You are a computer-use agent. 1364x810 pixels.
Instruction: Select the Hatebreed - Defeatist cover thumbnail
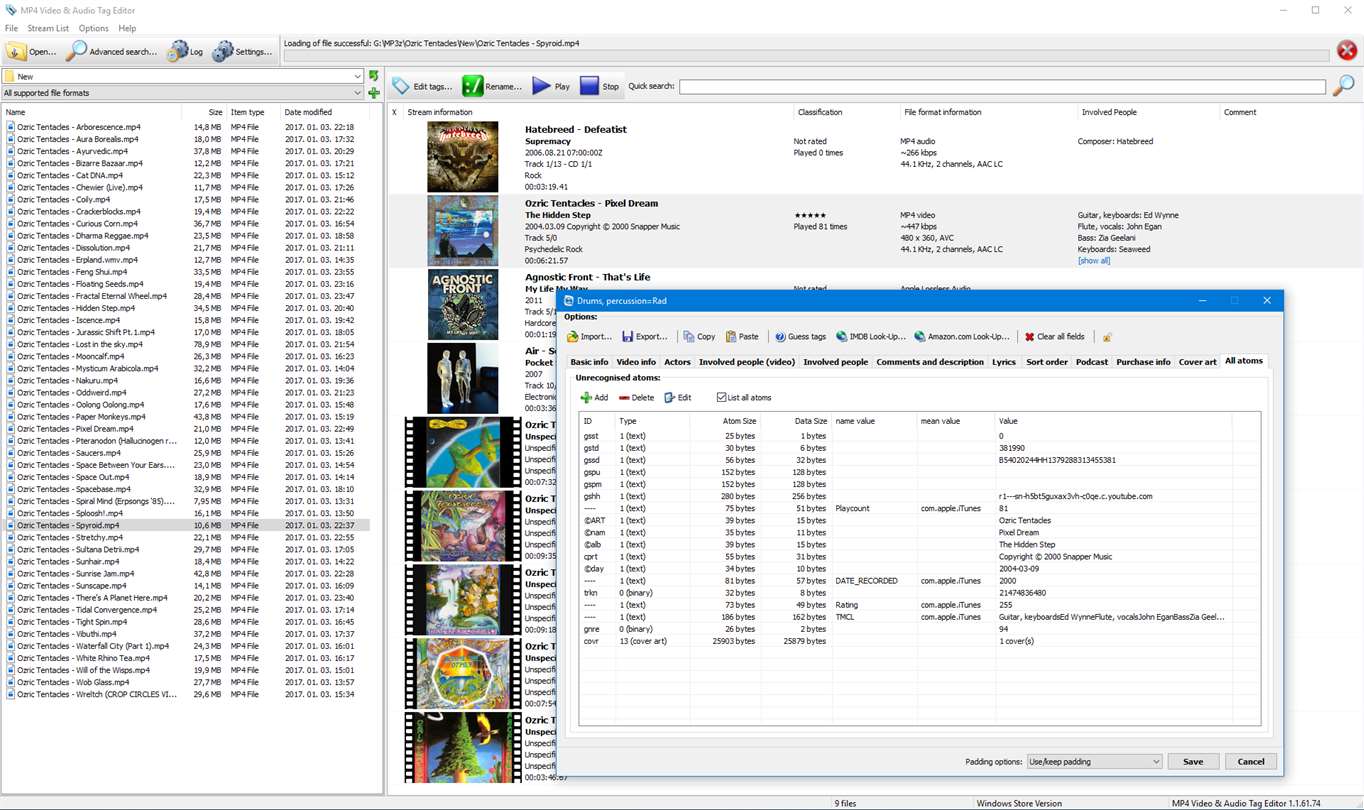click(x=462, y=157)
